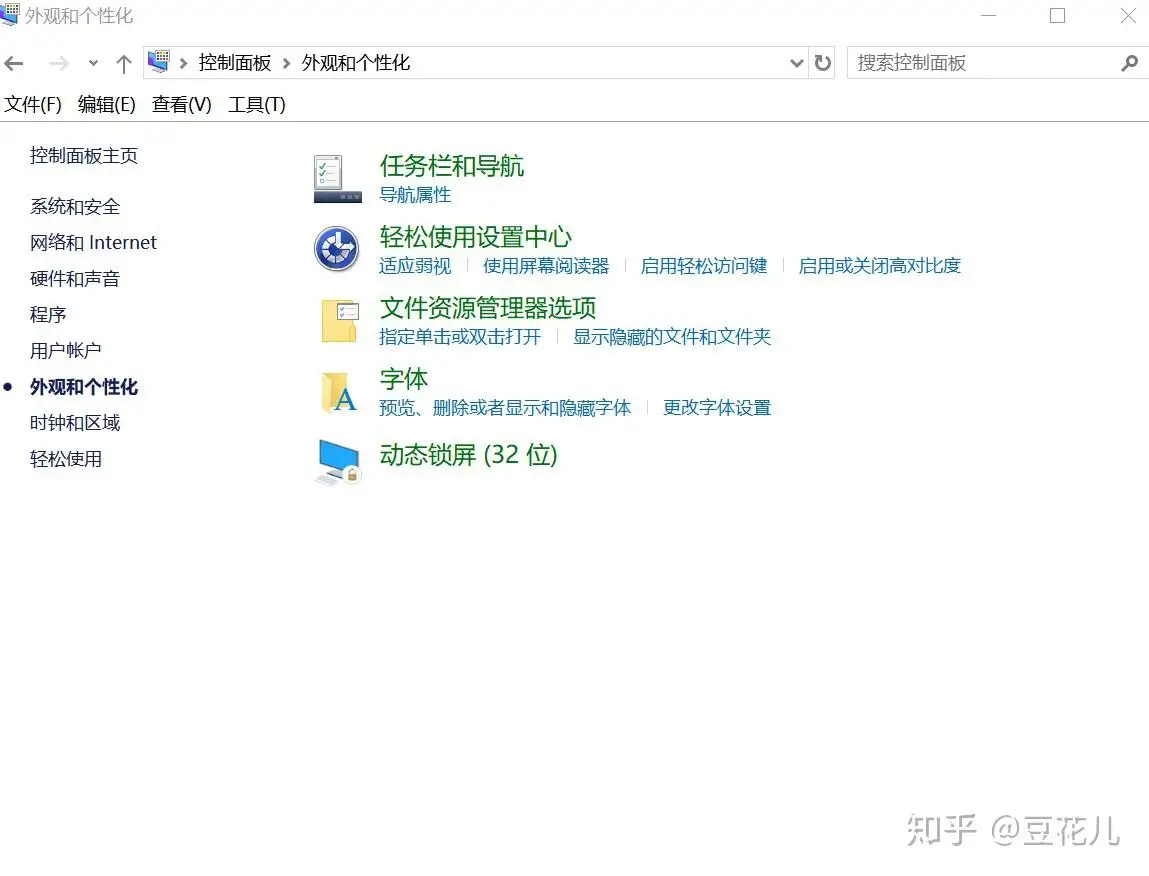Open 时钟和区域 from the sidebar
Screen dimensions: 1149x876
coord(74,423)
